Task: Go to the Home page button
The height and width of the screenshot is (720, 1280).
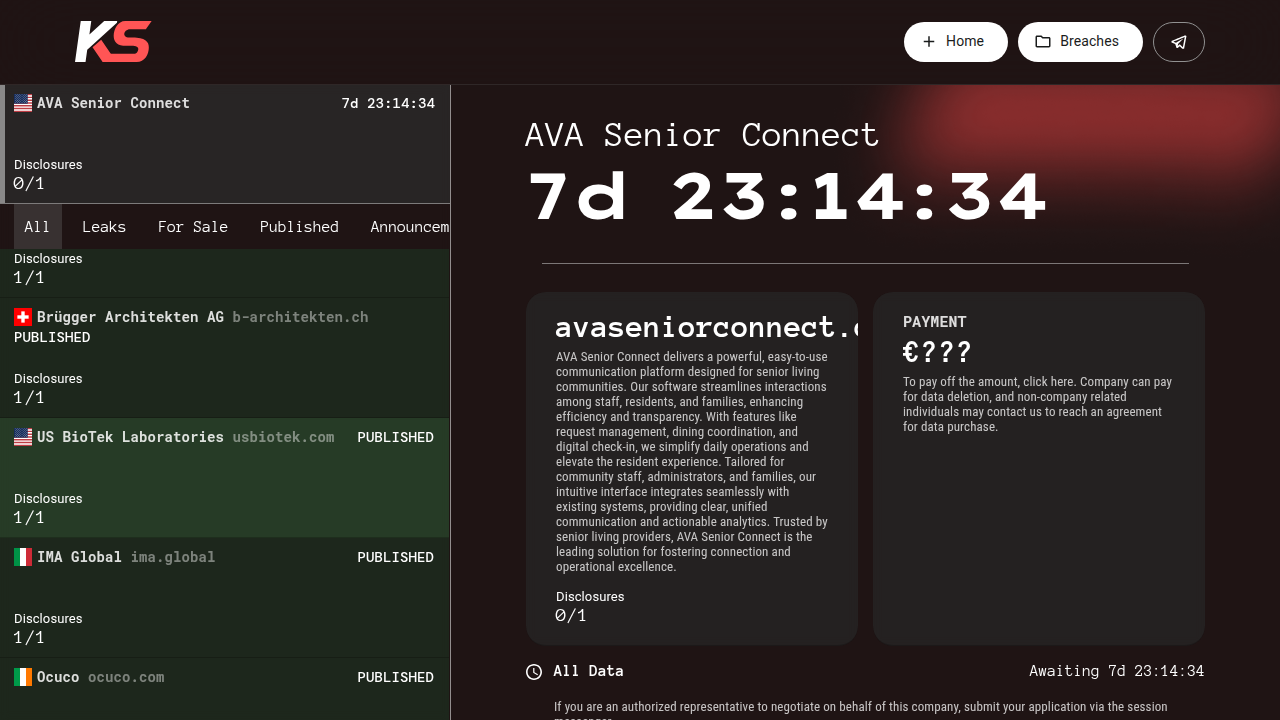Action: [956, 42]
